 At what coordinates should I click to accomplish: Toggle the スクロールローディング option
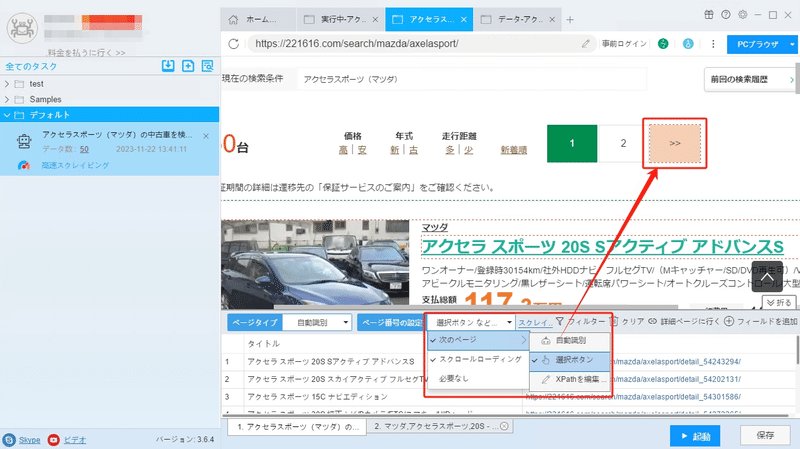click(x=478, y=359)
